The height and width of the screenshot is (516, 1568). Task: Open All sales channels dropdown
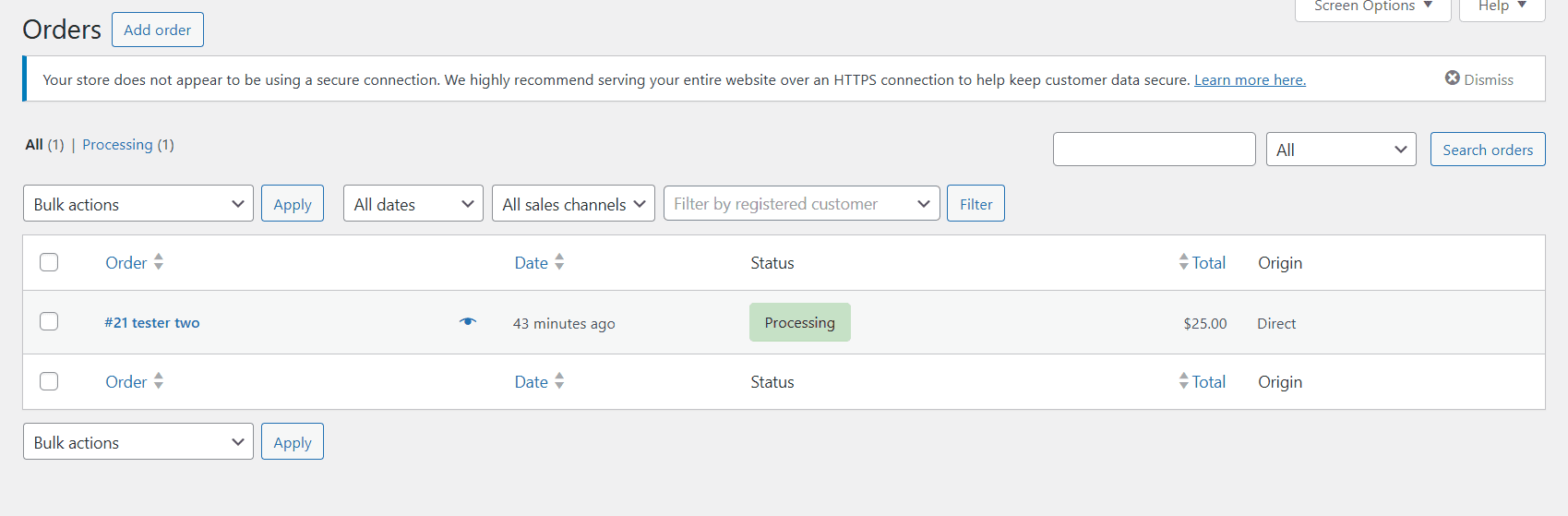coord(573,204)
